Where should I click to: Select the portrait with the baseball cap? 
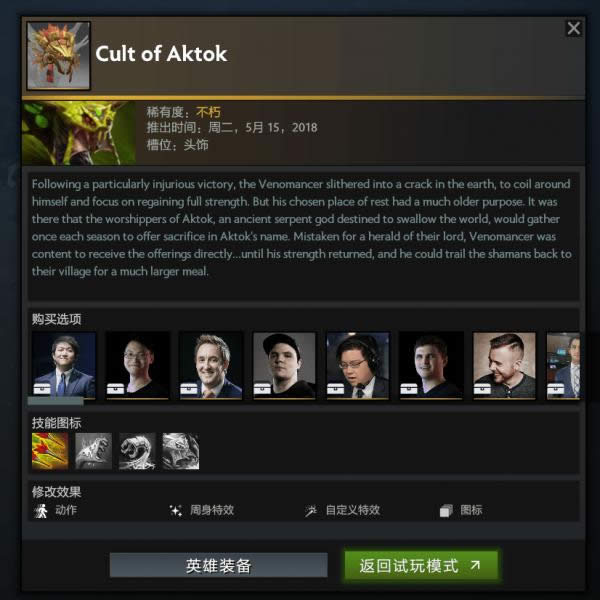click(284, 365)
